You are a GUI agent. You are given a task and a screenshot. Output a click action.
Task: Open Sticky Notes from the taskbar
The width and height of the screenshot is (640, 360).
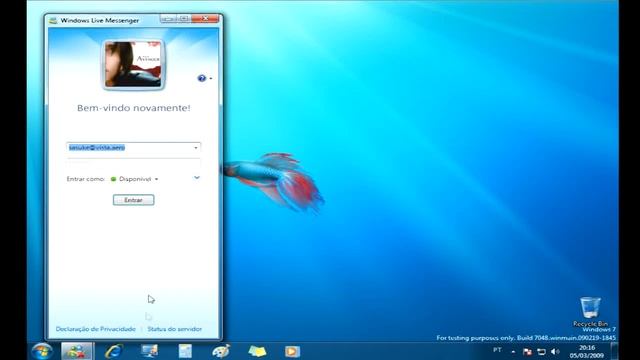pos(257,351)
